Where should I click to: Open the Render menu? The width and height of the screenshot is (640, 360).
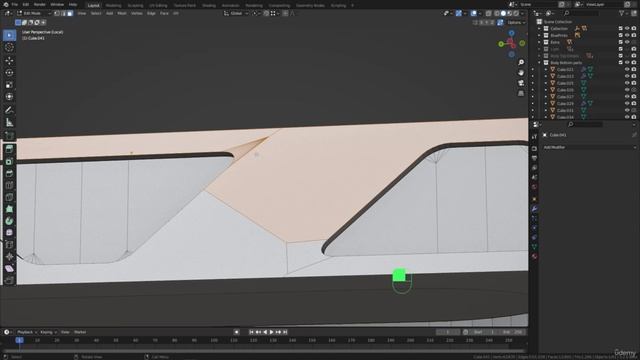[x=40, y=4]
